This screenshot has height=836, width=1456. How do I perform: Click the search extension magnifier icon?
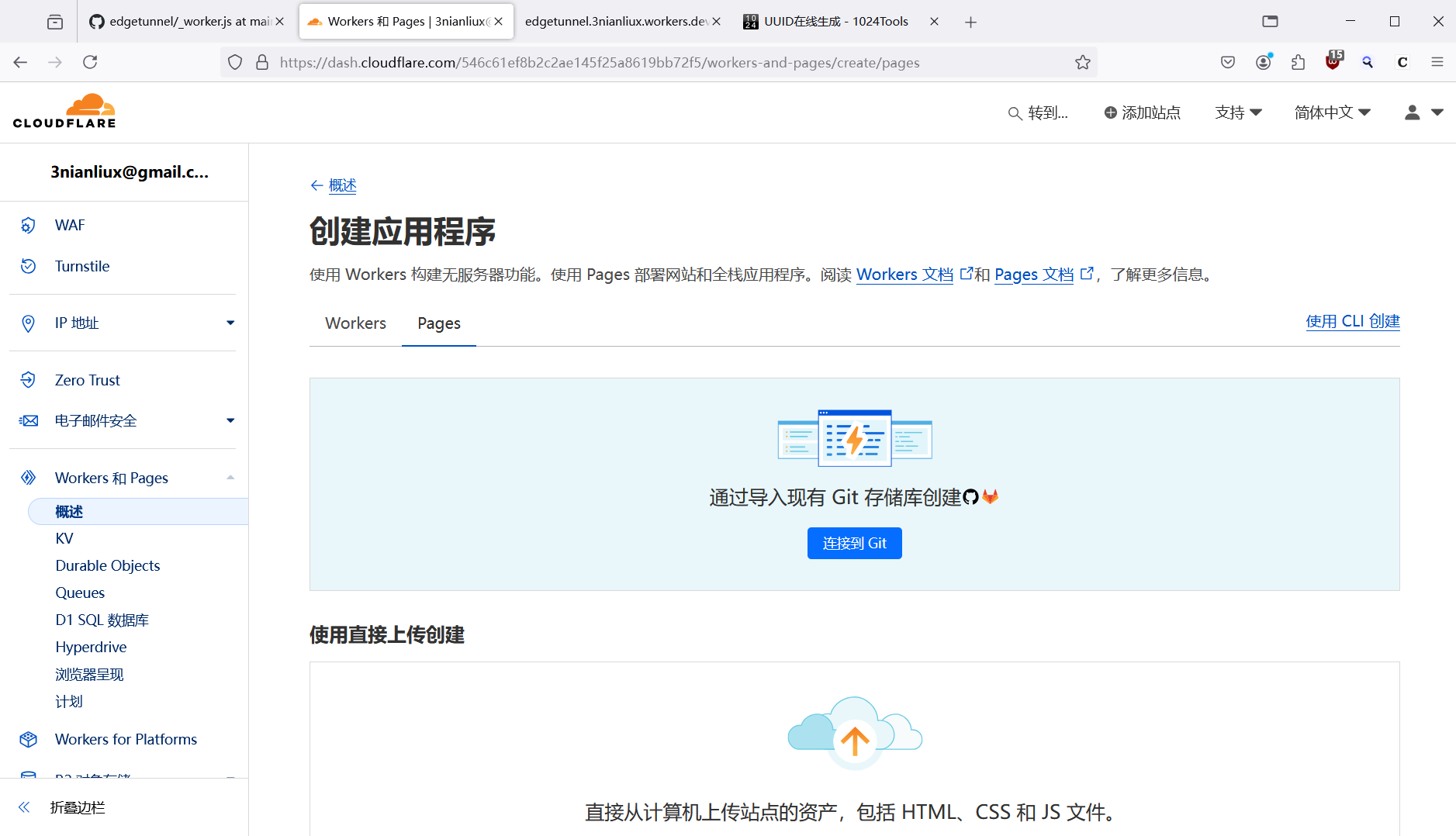(x=1368, y=62)
